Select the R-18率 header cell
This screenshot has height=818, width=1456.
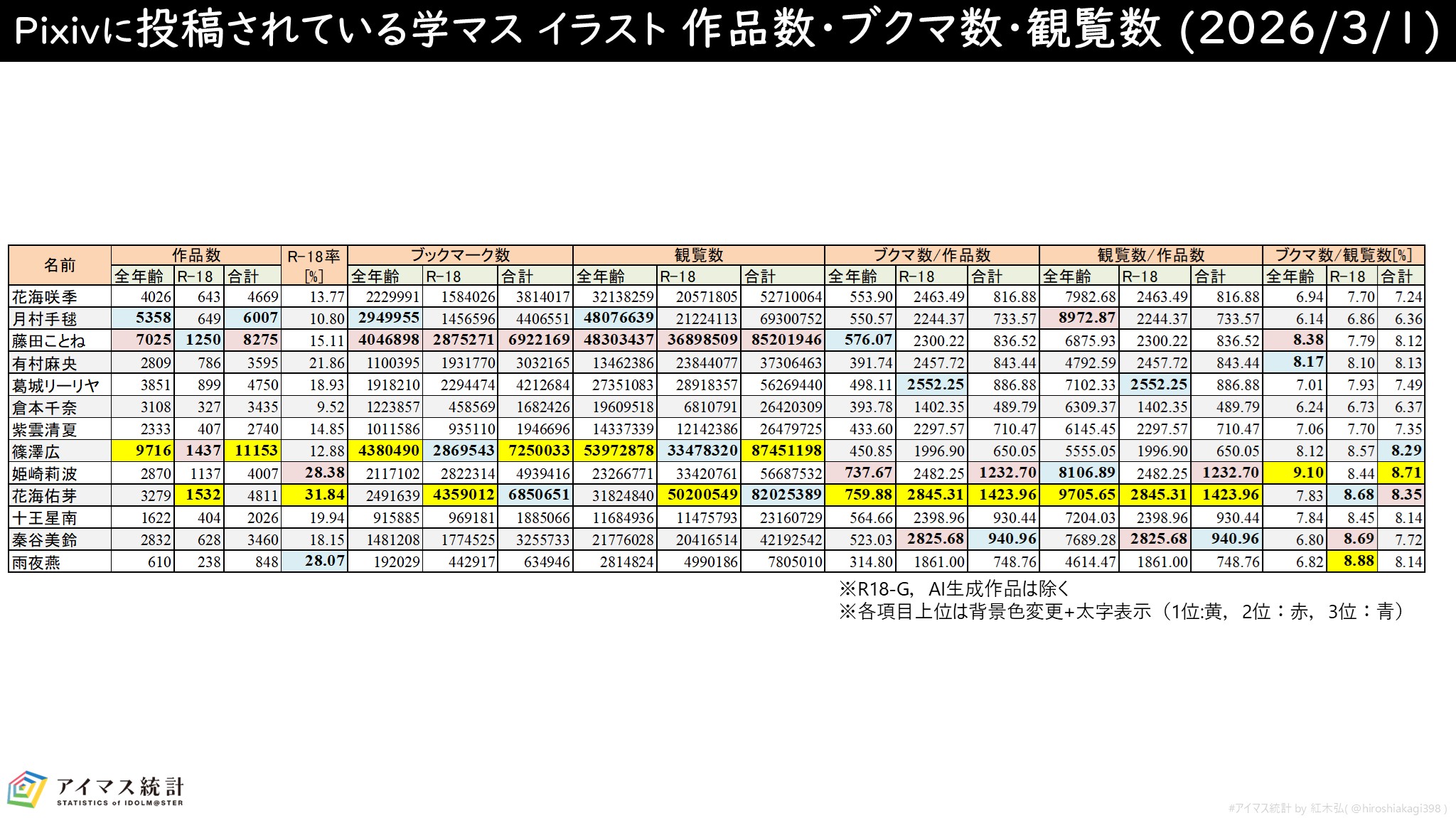click(x=314, y=265)
